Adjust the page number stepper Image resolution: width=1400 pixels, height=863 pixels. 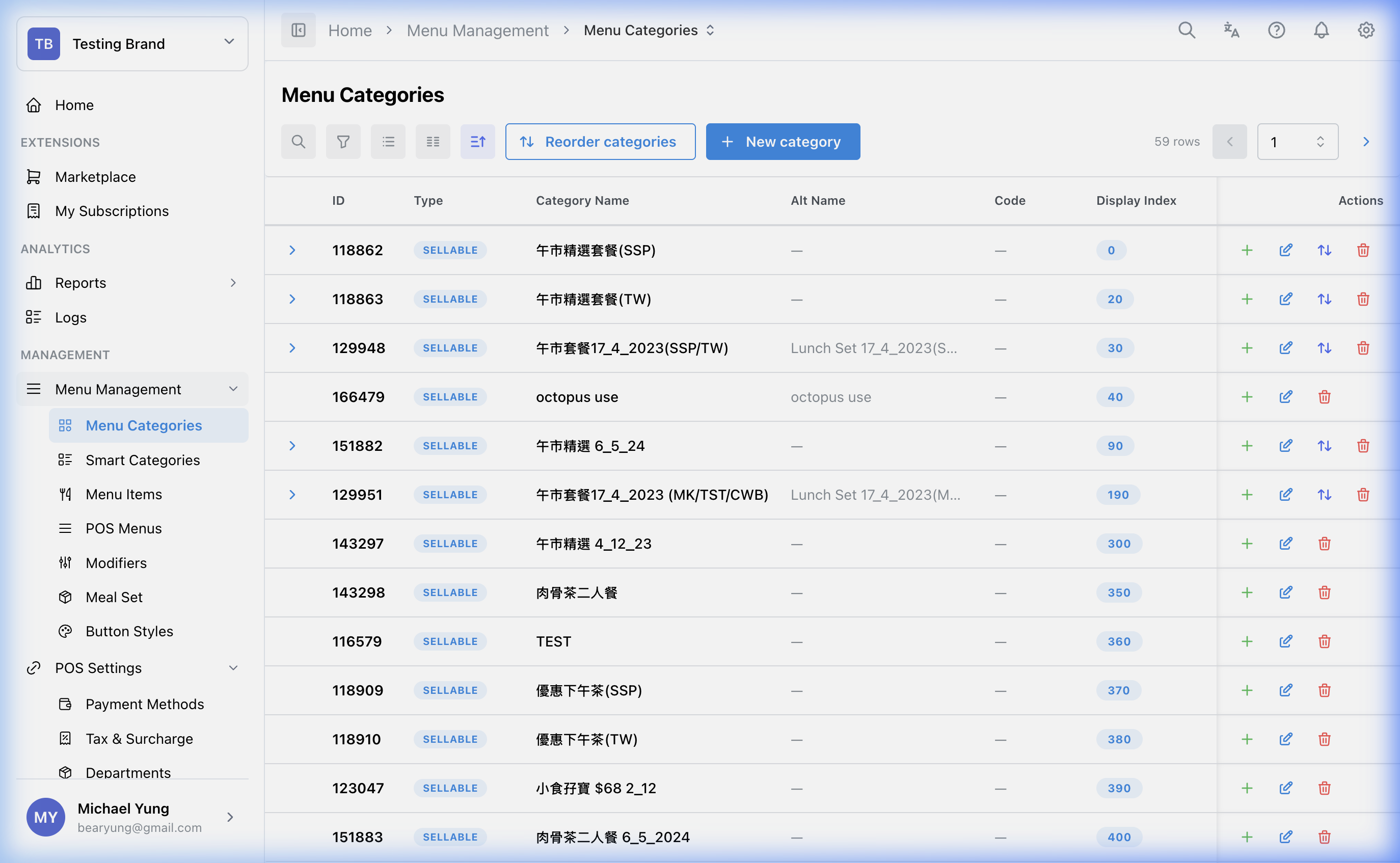tap(1320, 142)
